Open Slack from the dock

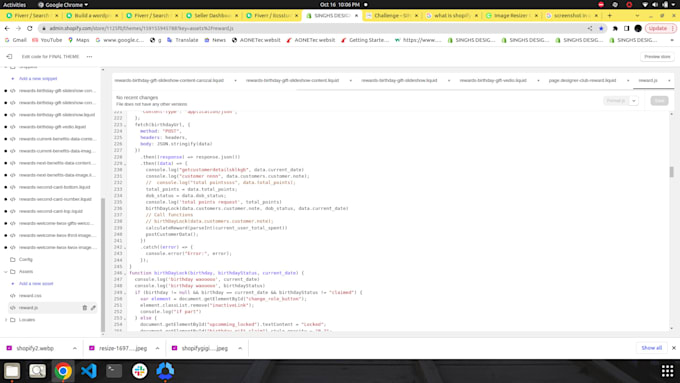tap(139, 371)
